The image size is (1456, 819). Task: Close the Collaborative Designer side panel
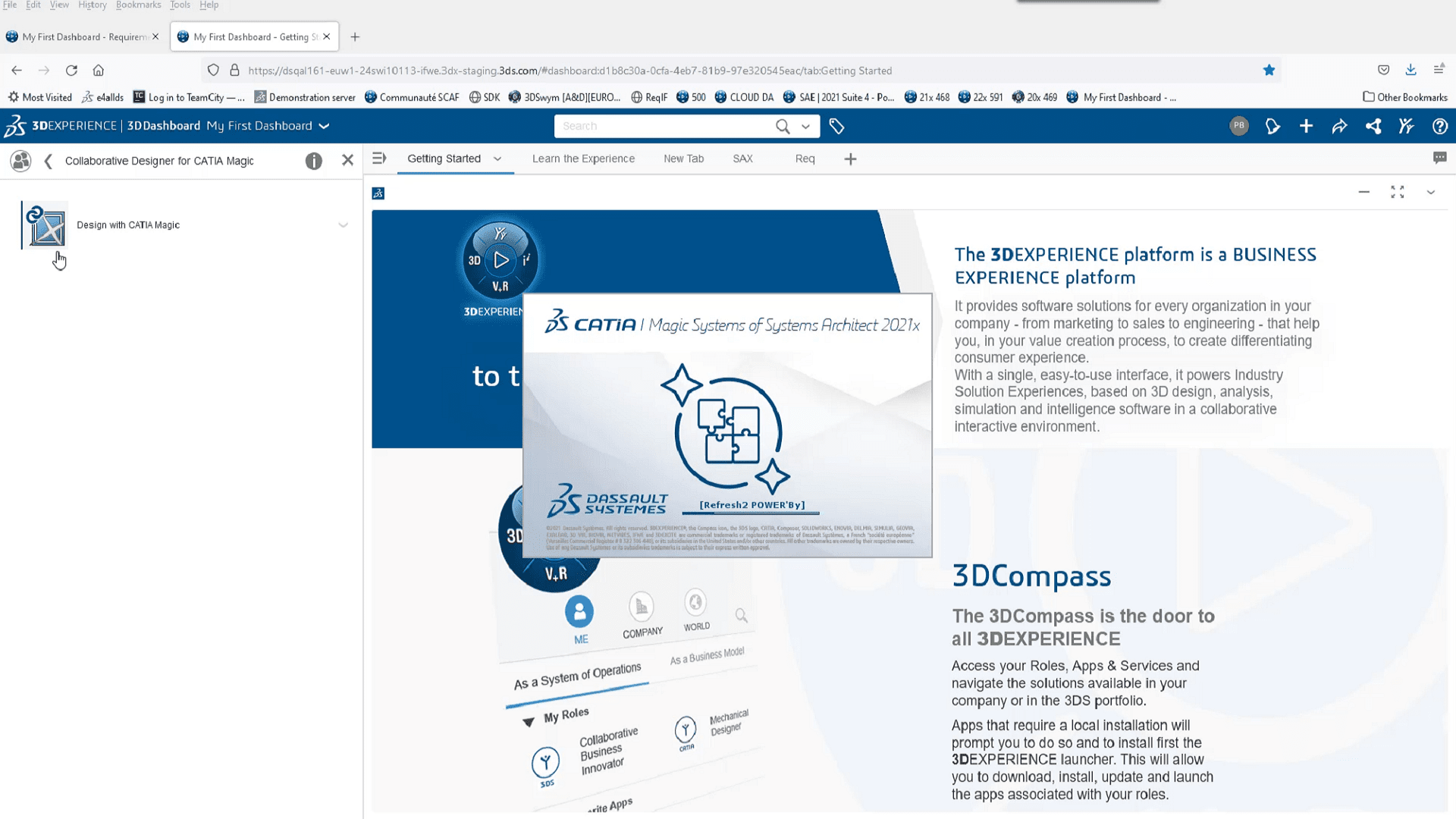click(x=347, y=160)
